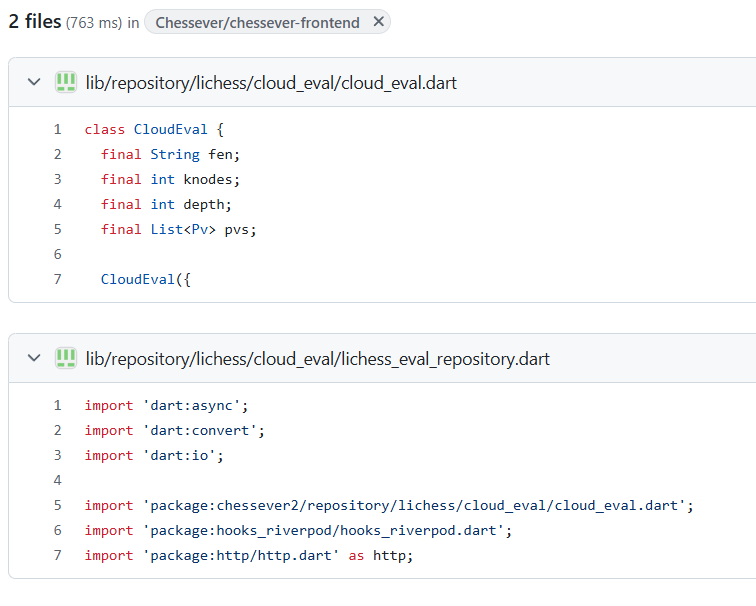Click the code line 'class CloudEval {'
756x606 pixels.
point(154,129)
